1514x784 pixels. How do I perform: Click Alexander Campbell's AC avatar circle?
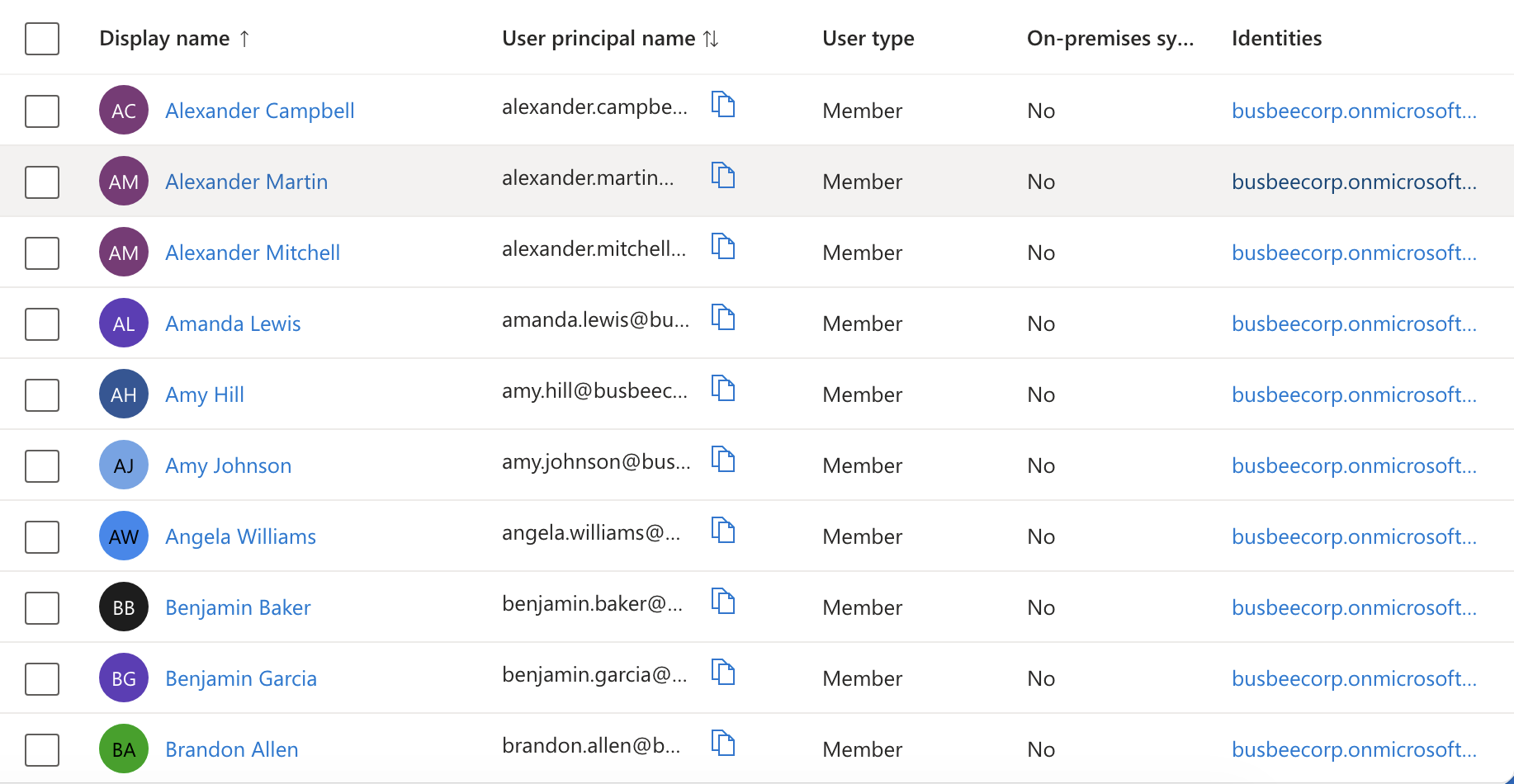(x=123, y=110)
